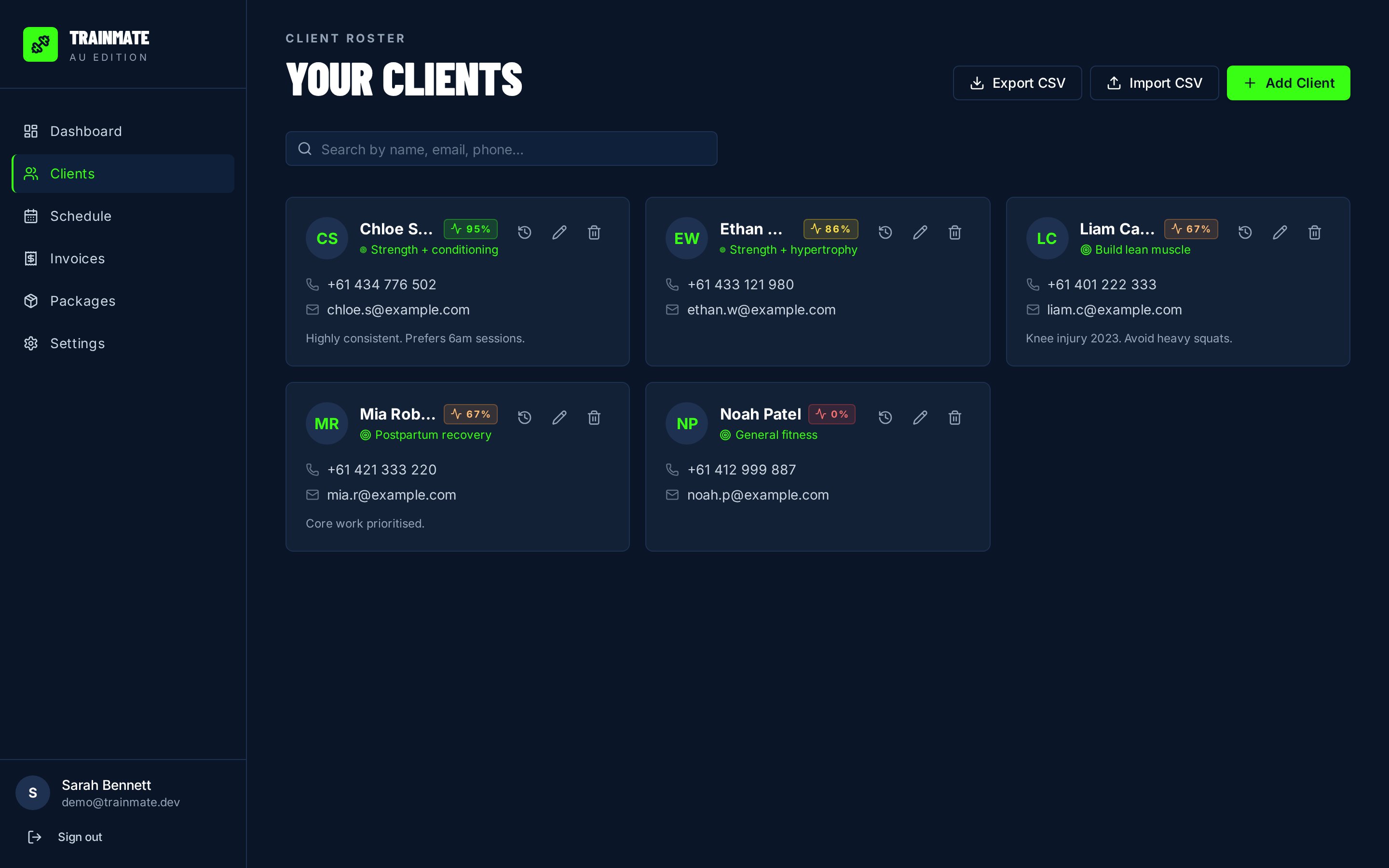Open session history for Chloe S. card
Screen dimensions: 1389x868
pyautogui.click(x=525, y=232)
